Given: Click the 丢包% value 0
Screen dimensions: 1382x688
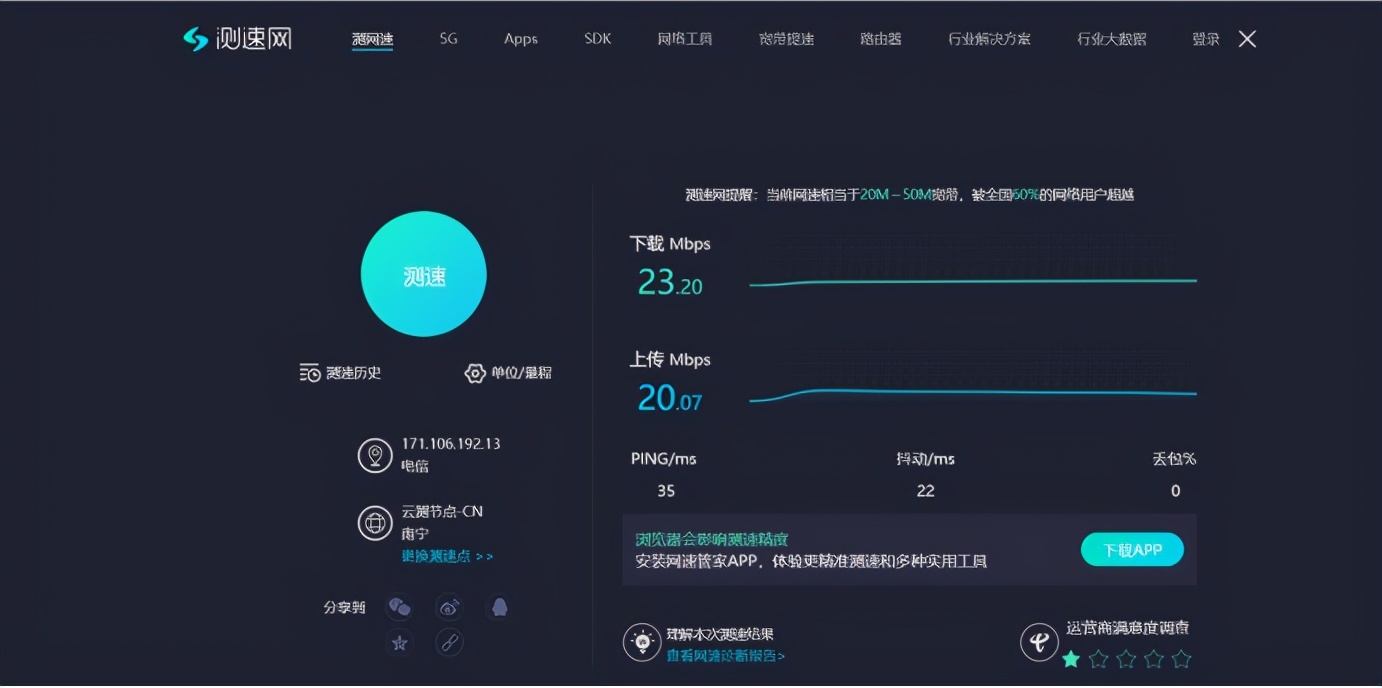Looking at the screenshot, I should click(1176, 491).
